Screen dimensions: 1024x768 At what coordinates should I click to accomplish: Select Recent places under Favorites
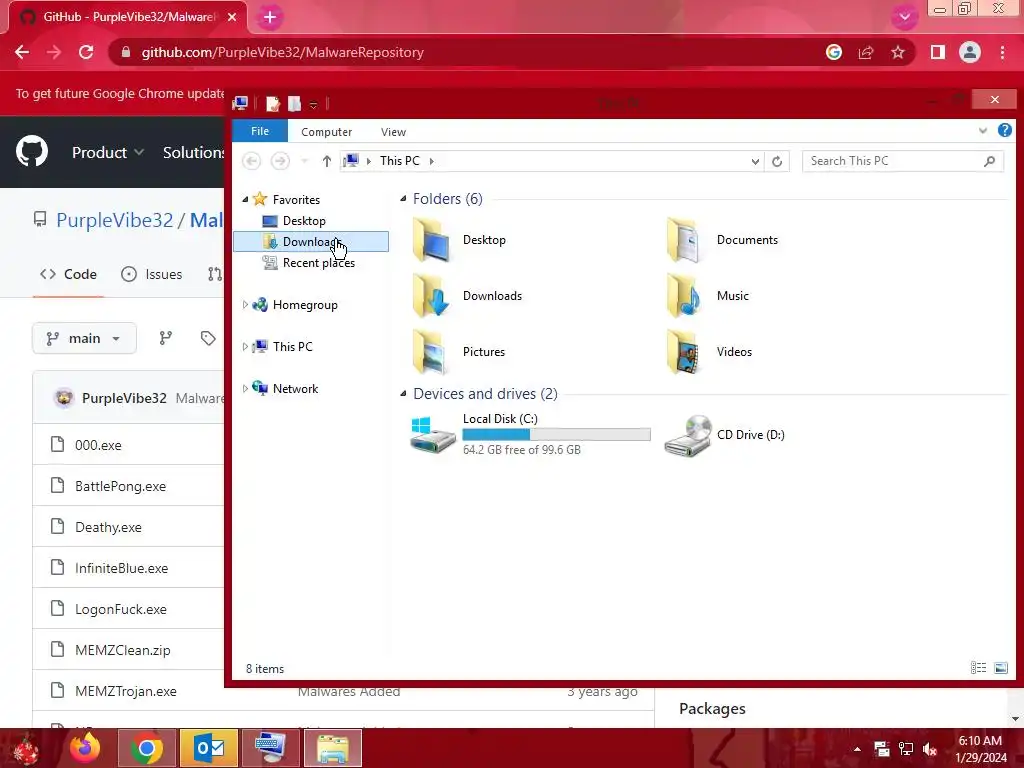click(x=319, y=263)
